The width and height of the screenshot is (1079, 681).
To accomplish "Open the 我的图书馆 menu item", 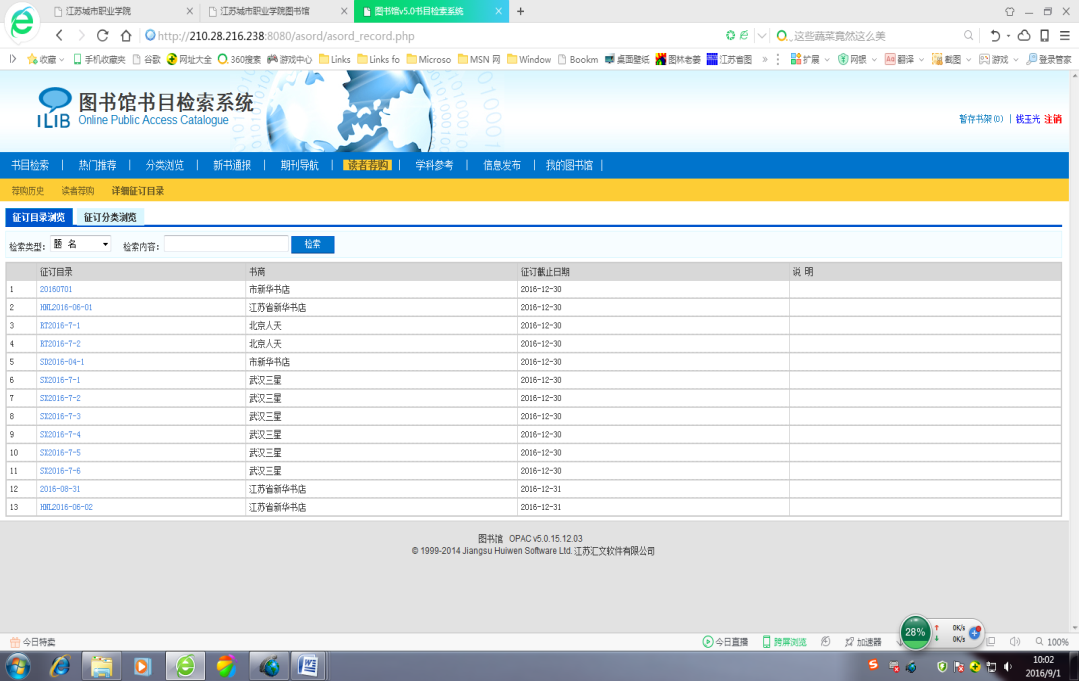I will [569, 165].
